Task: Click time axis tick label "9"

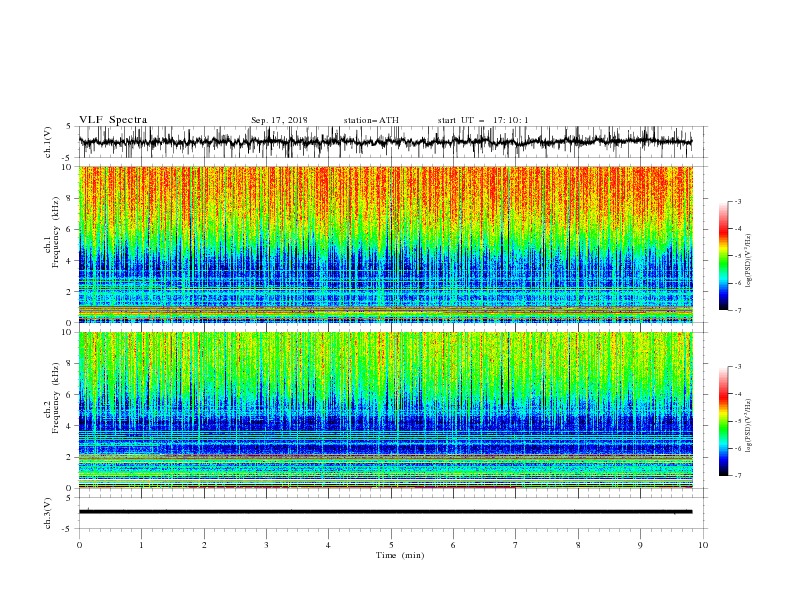Action: pyautogui.click(x=640, y=545)
